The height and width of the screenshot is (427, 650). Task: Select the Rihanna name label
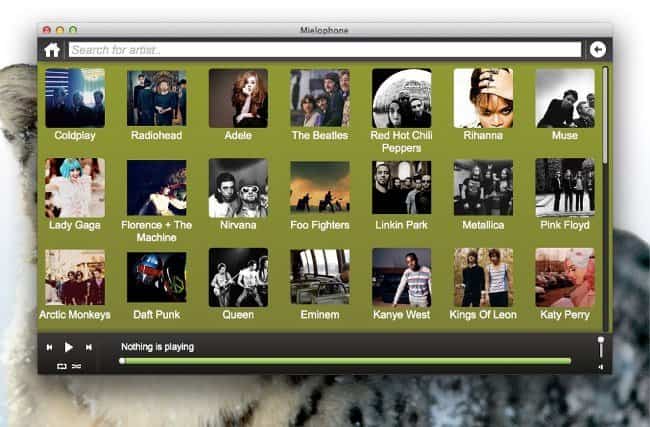[483, 136]
